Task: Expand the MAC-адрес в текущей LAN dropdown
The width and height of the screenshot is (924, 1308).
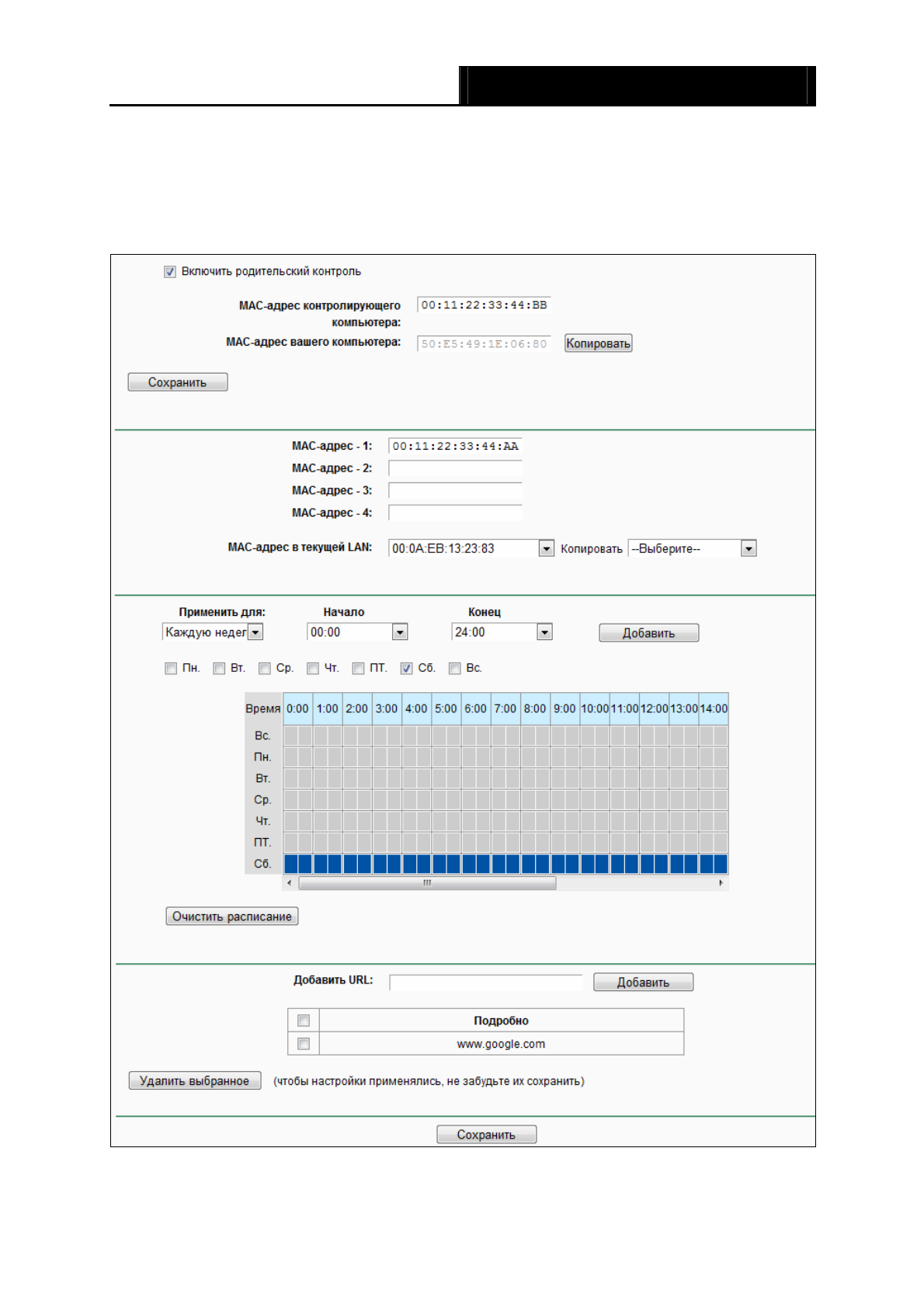Action: [547, 549]
